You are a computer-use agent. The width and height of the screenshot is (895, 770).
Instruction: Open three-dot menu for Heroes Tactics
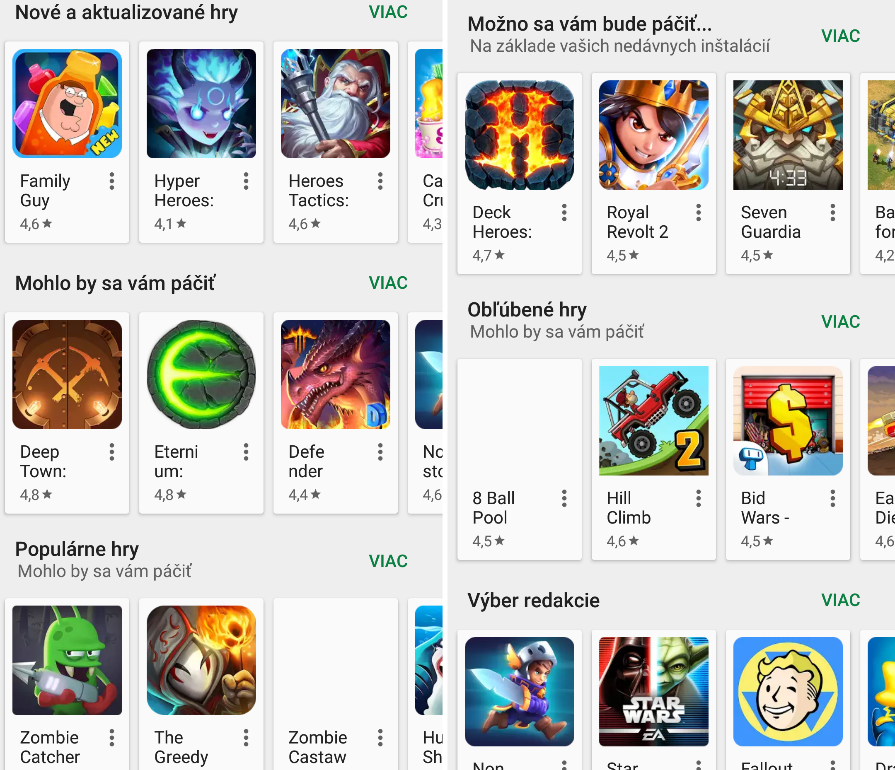[x=380, y=181]
